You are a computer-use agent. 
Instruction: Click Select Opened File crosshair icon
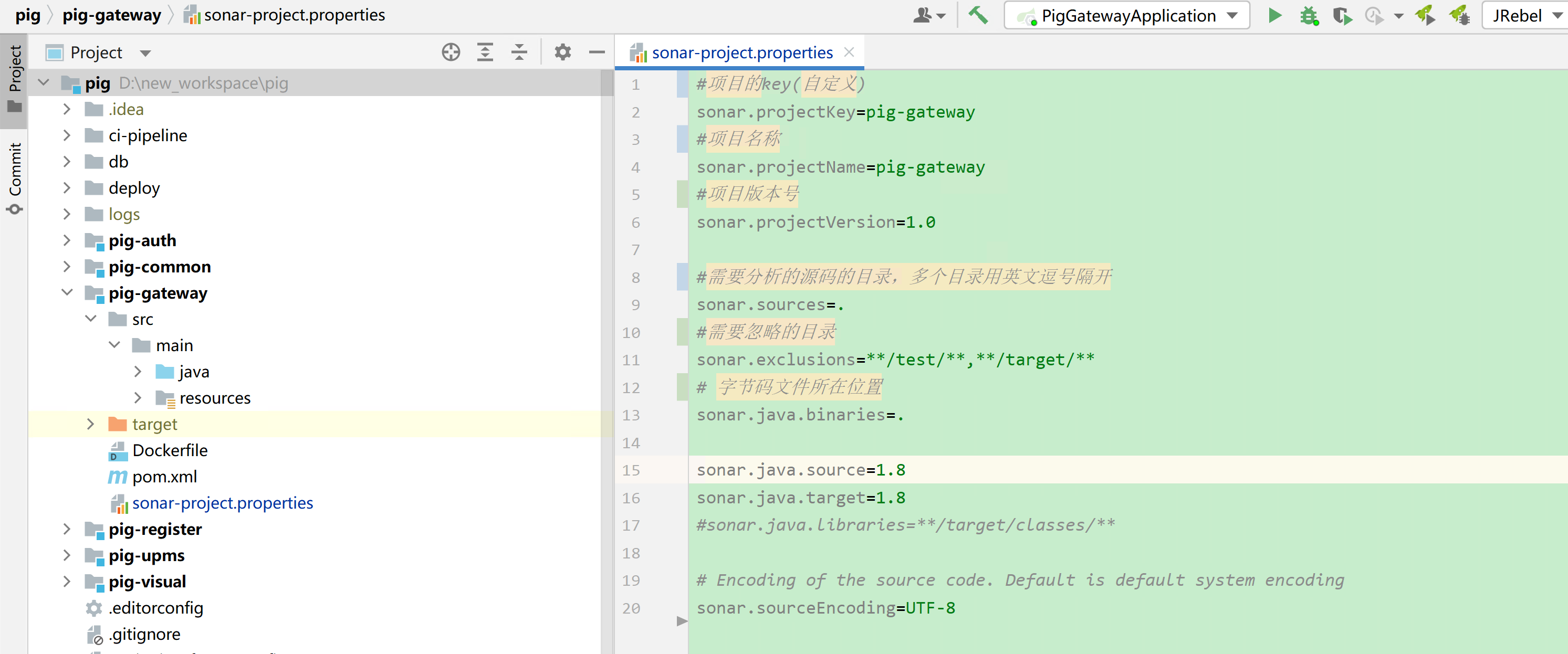(x=451, y=52)
